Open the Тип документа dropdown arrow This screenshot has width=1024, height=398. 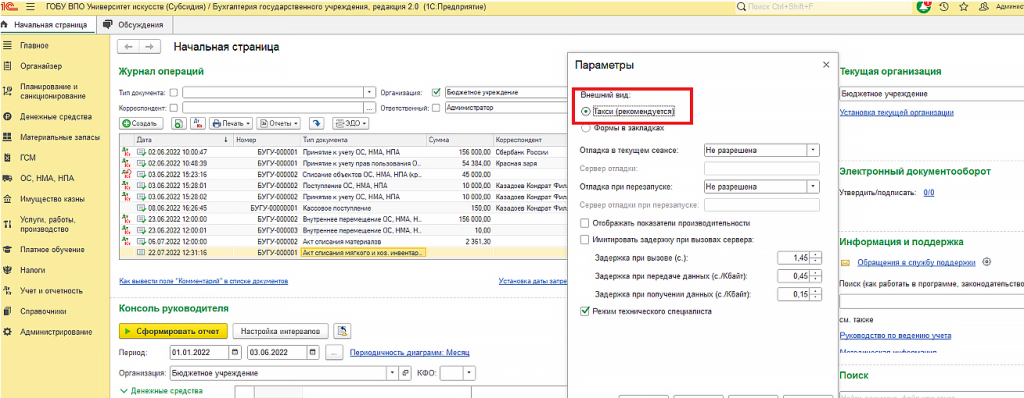(x=370, y=92)
